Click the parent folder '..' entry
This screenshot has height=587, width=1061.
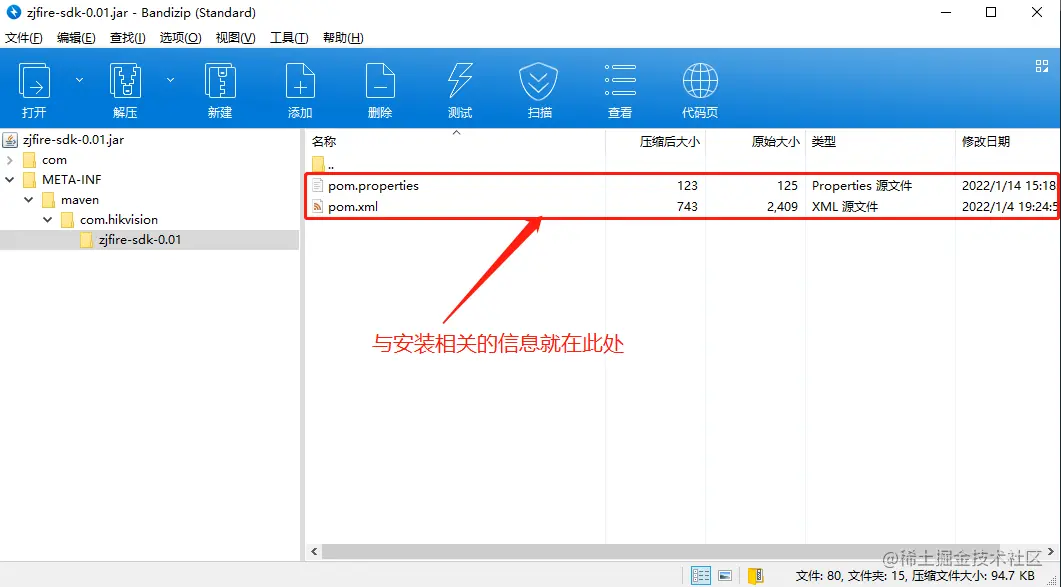click(323, 164)
